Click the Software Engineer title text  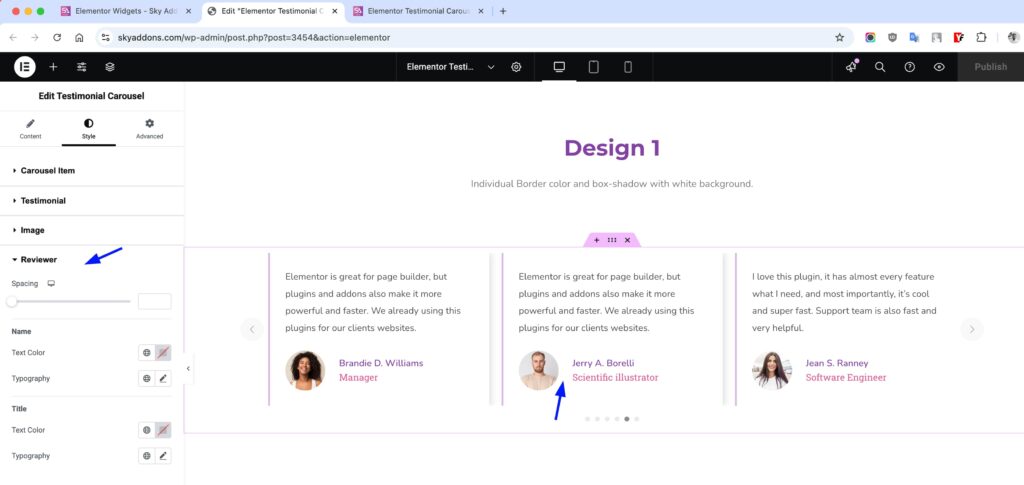(846, 377)
